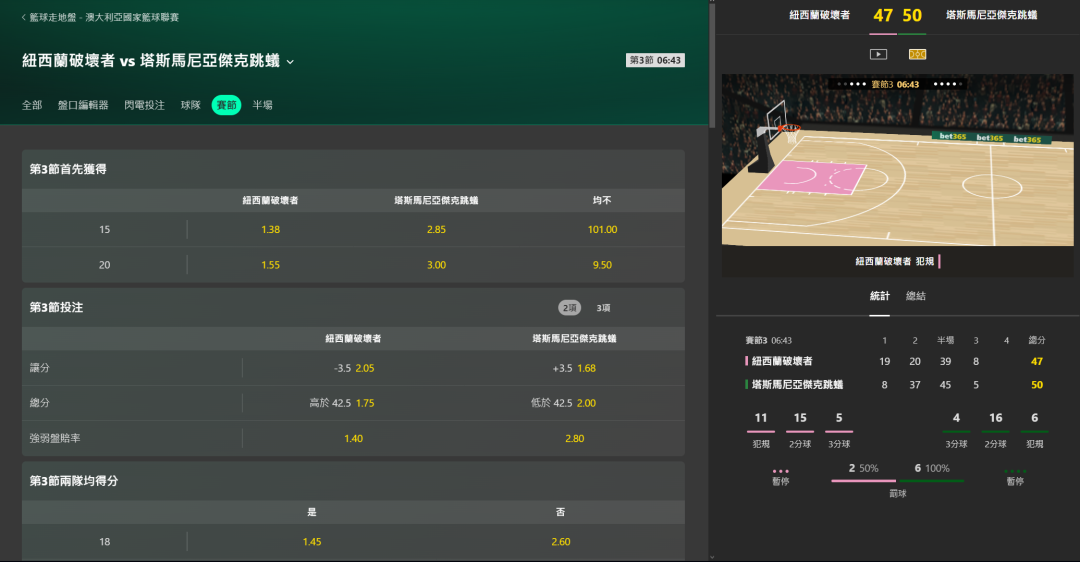
Task: Pick 否 odds 2.60 for 18
Action: (561, 542)
